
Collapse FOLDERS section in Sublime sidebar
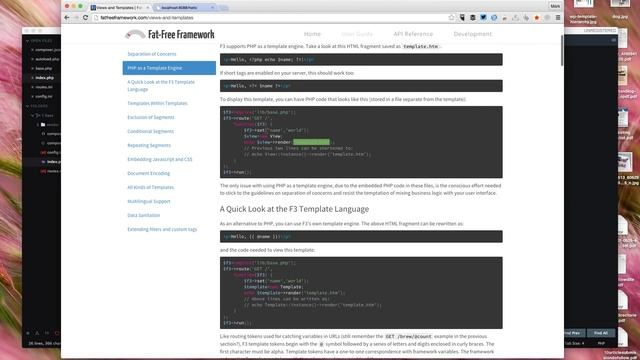click(x=28, y=106)
